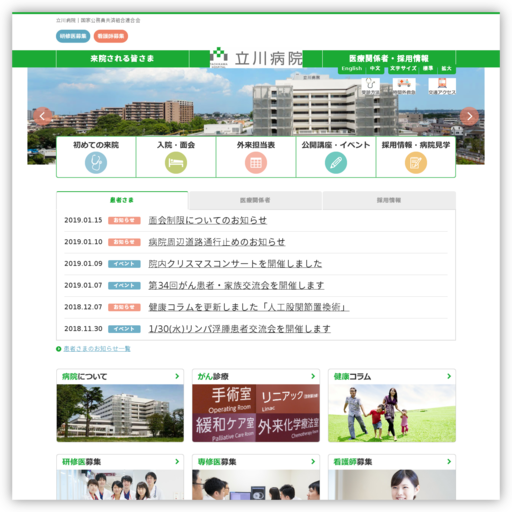
Task: Open the group of residents photo thumbnail
Action: (120, 485)
